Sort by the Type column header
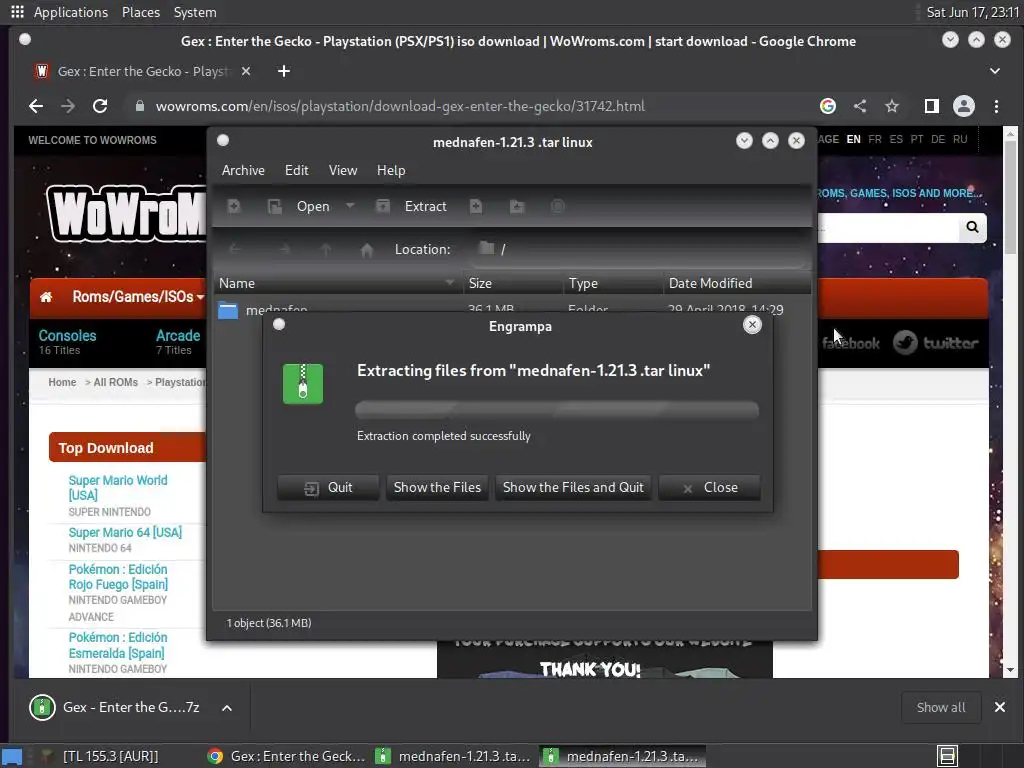Viewport: 1024px width, 768px height. [x=613, y=283]
